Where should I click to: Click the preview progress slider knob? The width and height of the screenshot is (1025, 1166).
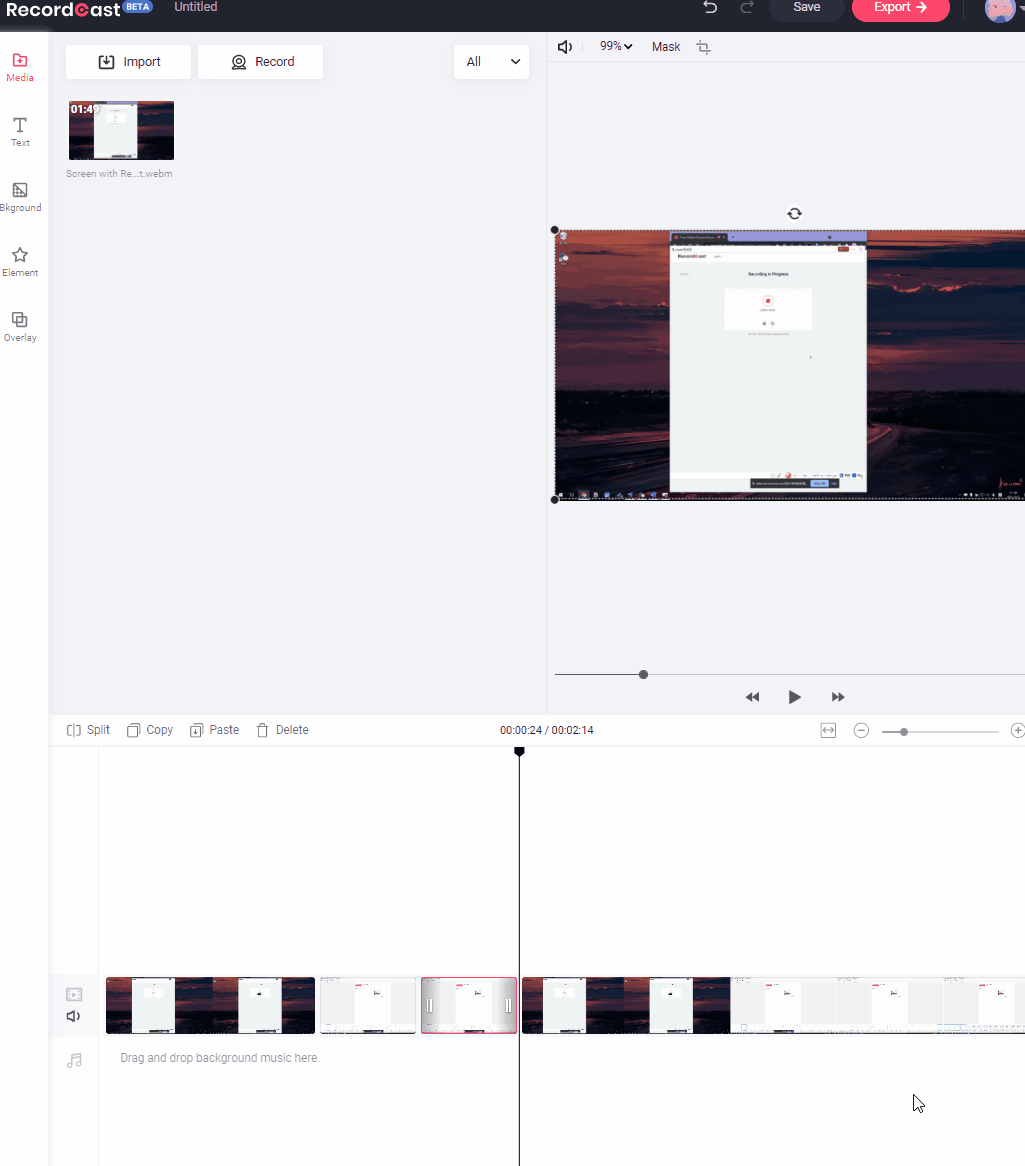click(x=643, y=674)
